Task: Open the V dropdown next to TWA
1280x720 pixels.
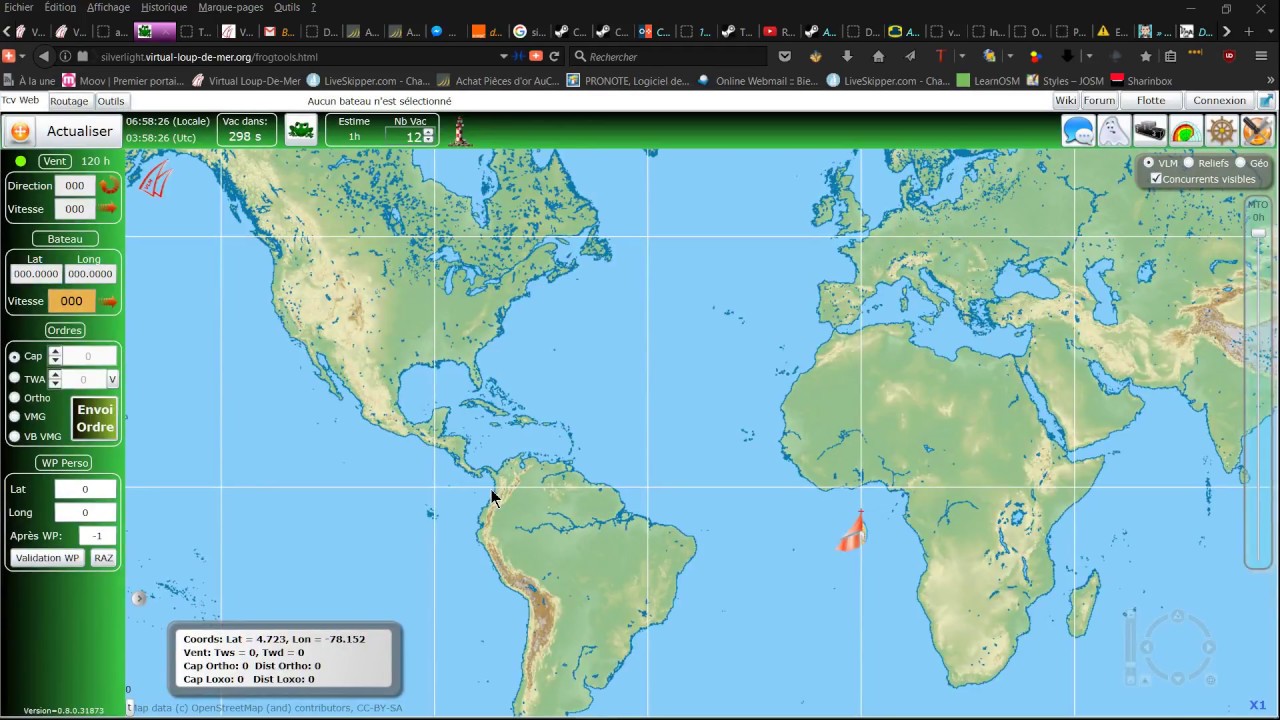Action: pyautogui.click(x=112, y=379)
